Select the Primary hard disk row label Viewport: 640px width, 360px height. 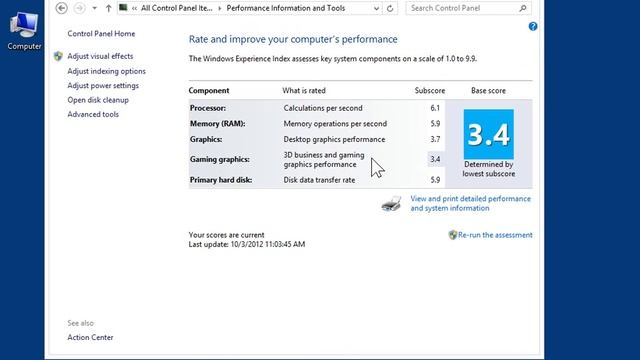[221, 180]
